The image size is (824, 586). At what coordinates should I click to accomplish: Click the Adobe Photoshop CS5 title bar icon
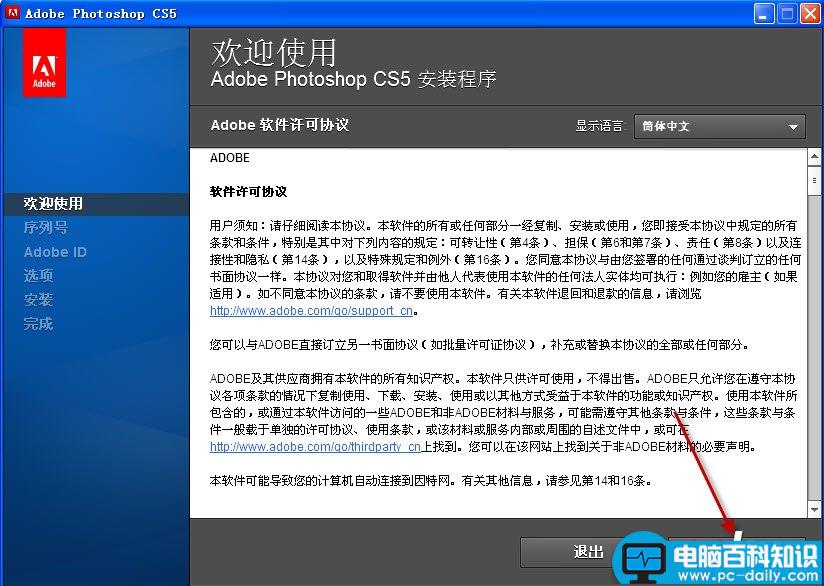[x=11, y=13]
